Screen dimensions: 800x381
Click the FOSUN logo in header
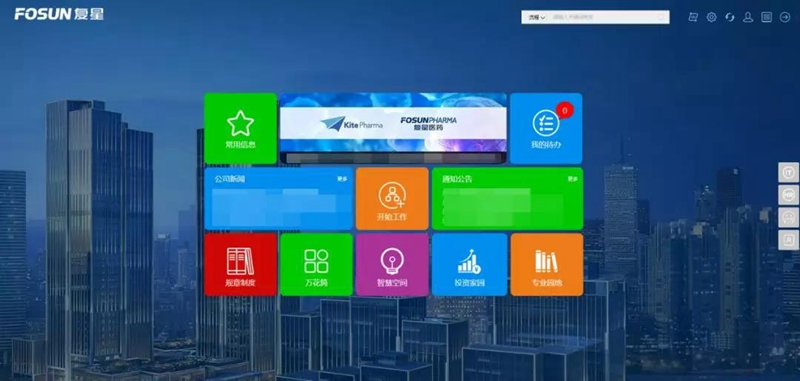tap(59, 14)
